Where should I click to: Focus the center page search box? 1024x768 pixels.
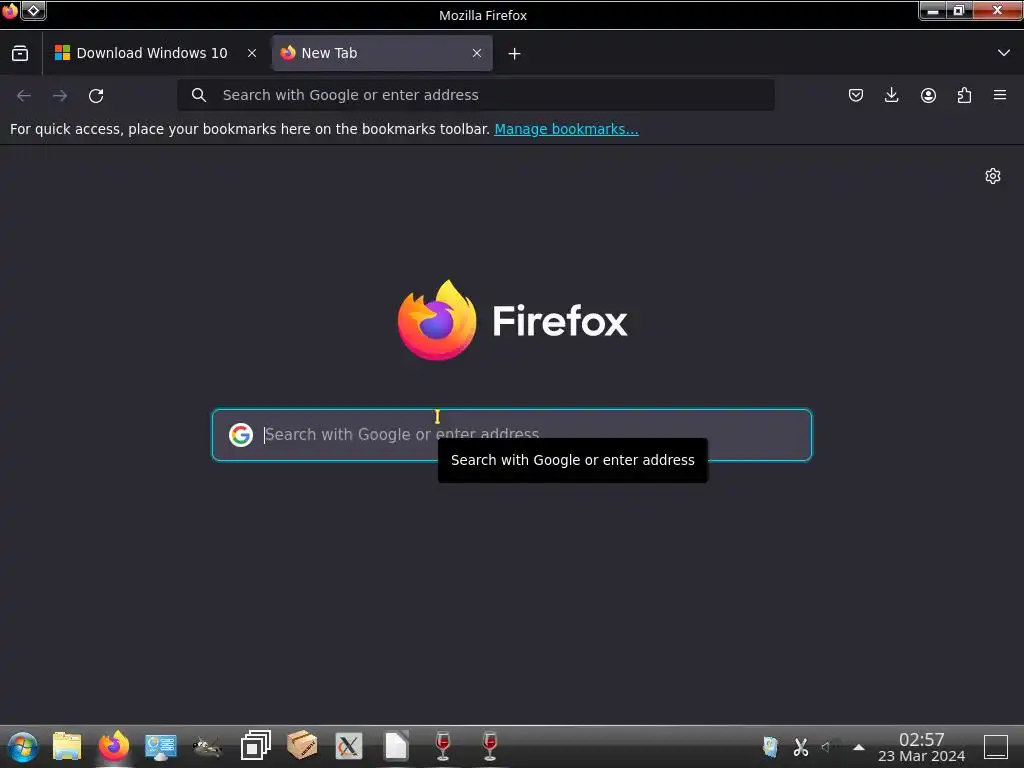tap(512, 435)
